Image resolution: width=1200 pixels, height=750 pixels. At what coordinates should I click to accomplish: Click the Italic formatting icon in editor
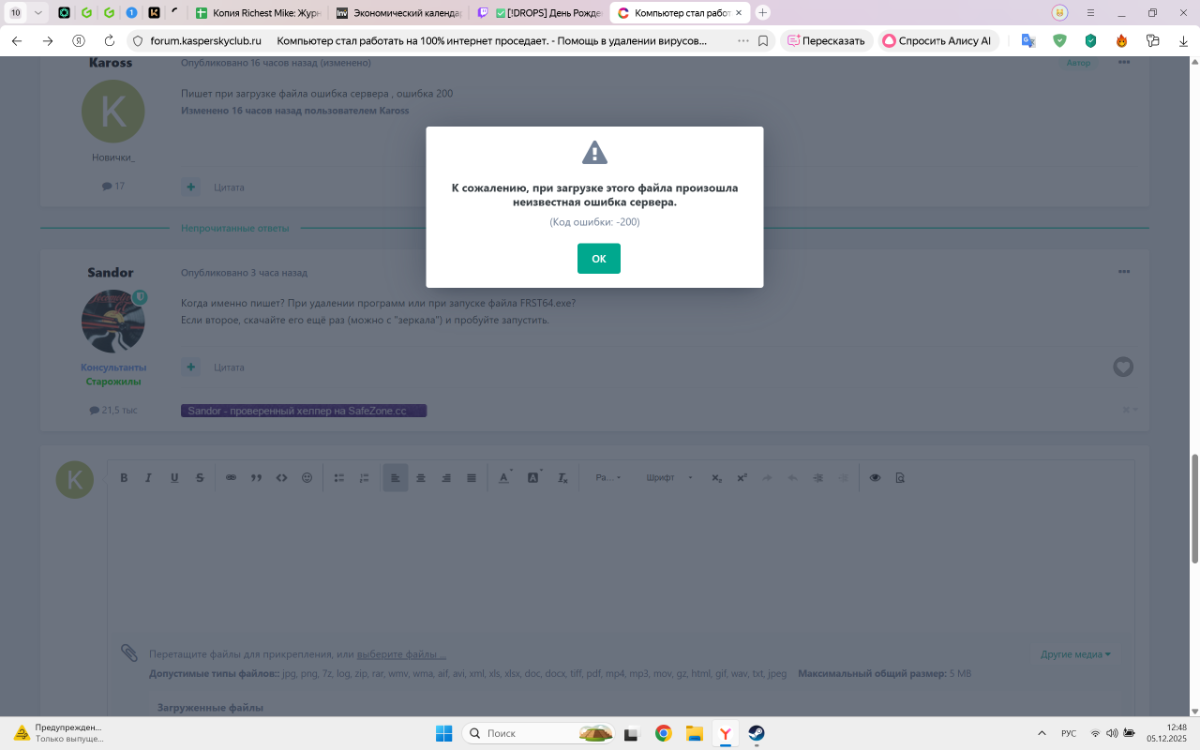point(149,478)
